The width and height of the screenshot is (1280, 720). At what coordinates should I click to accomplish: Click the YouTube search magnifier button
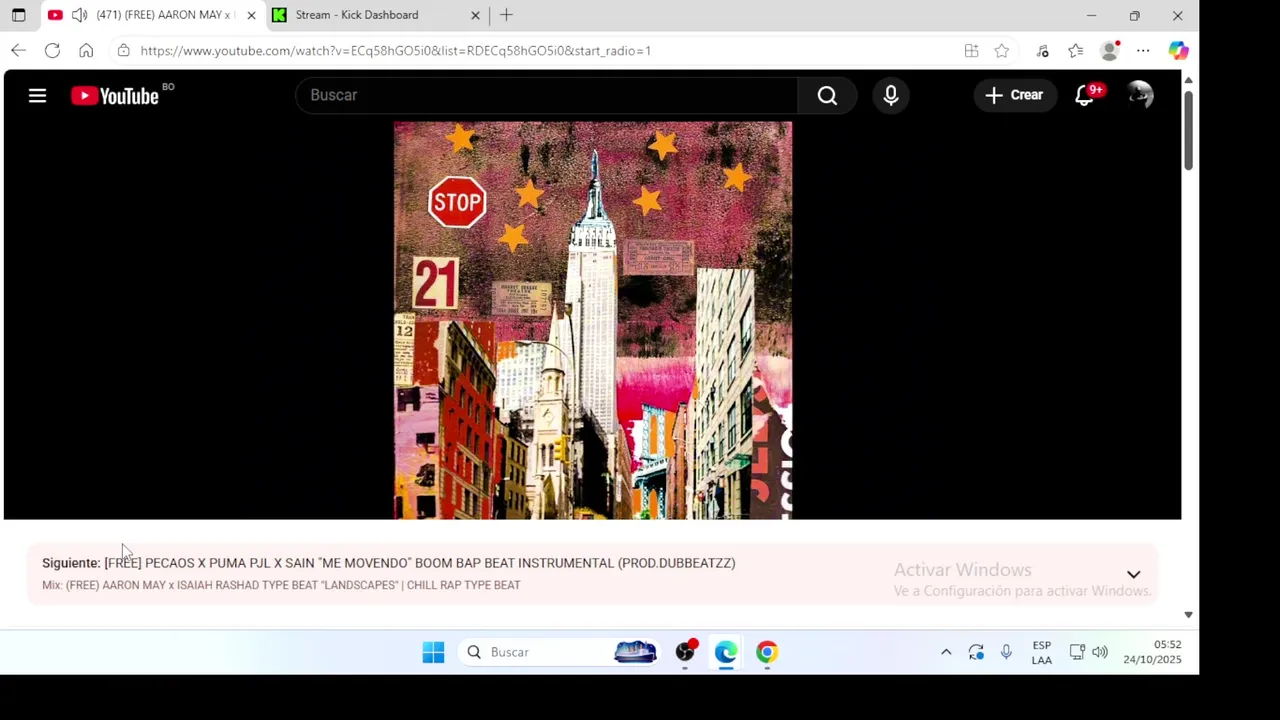tap(827, 95)
